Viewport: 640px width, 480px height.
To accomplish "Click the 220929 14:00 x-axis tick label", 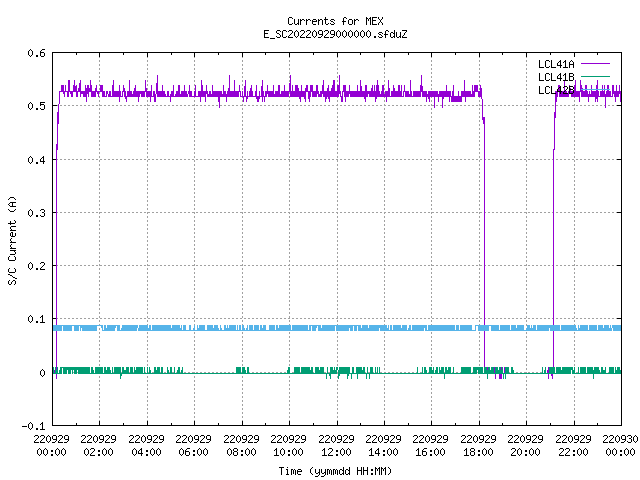I will tap(383, 445).
